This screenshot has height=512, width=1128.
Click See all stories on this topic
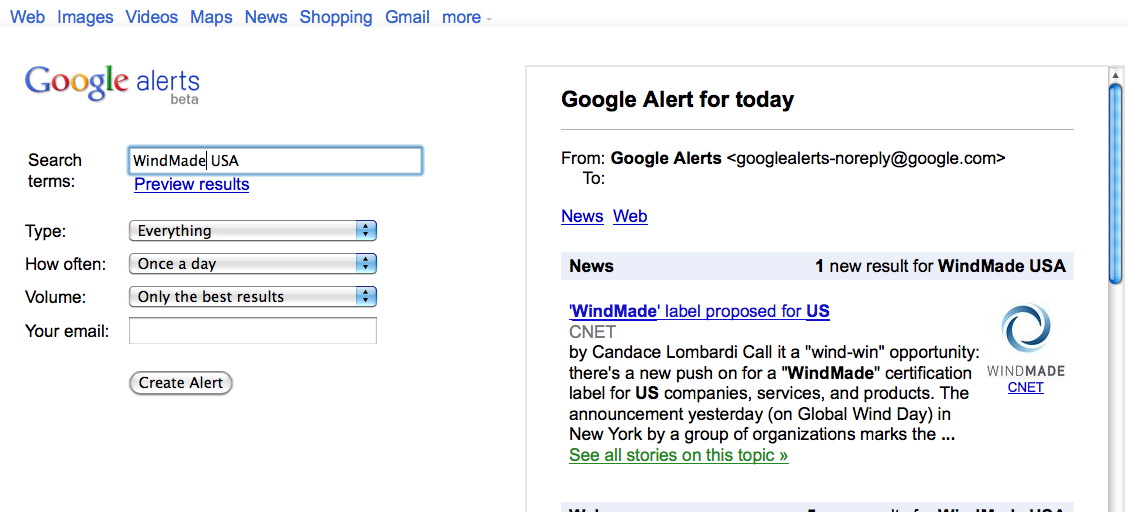pos(678,455)
